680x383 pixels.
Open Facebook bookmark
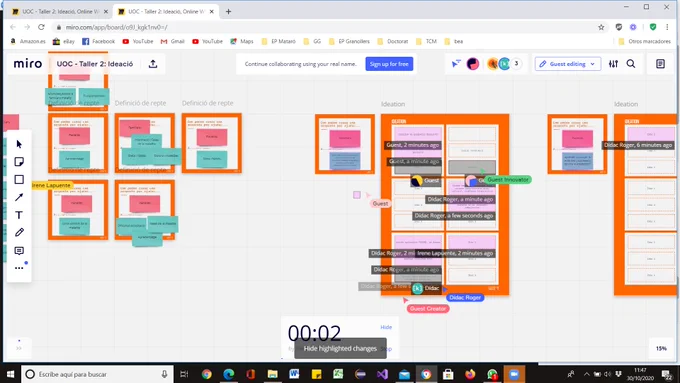pos(98,41)
